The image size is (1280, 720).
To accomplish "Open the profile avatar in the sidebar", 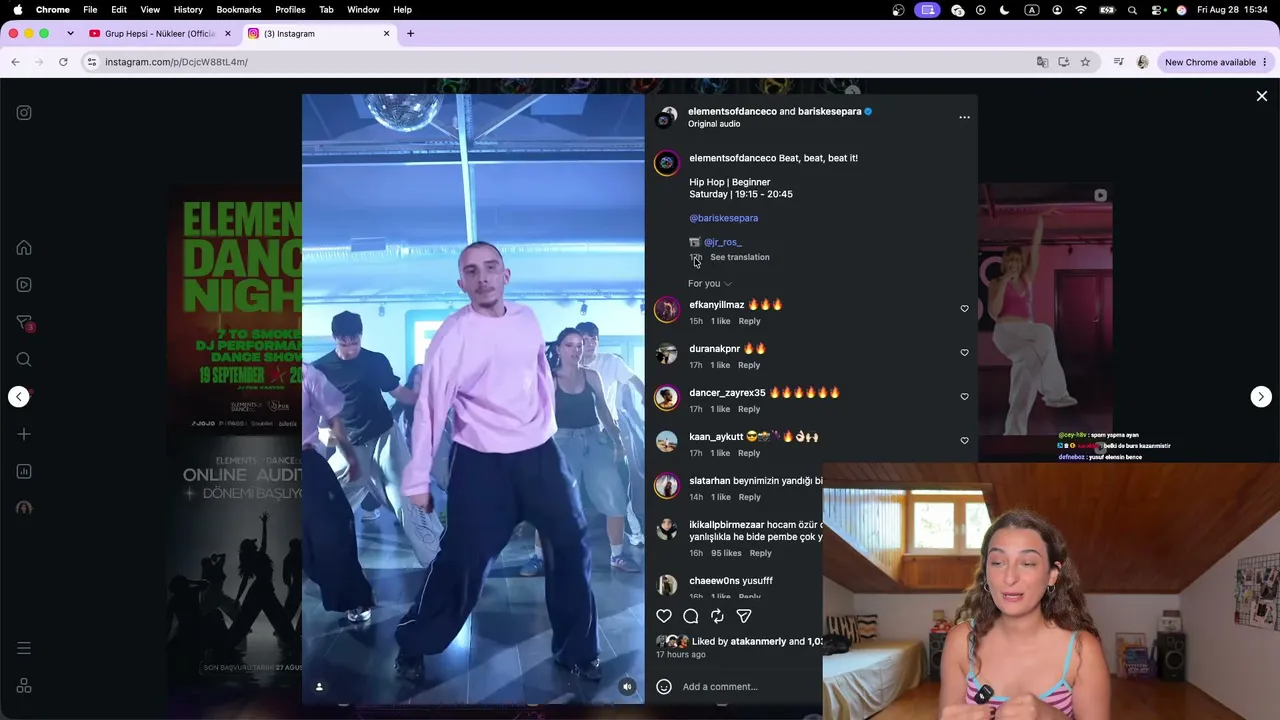I will coord(24,508).
